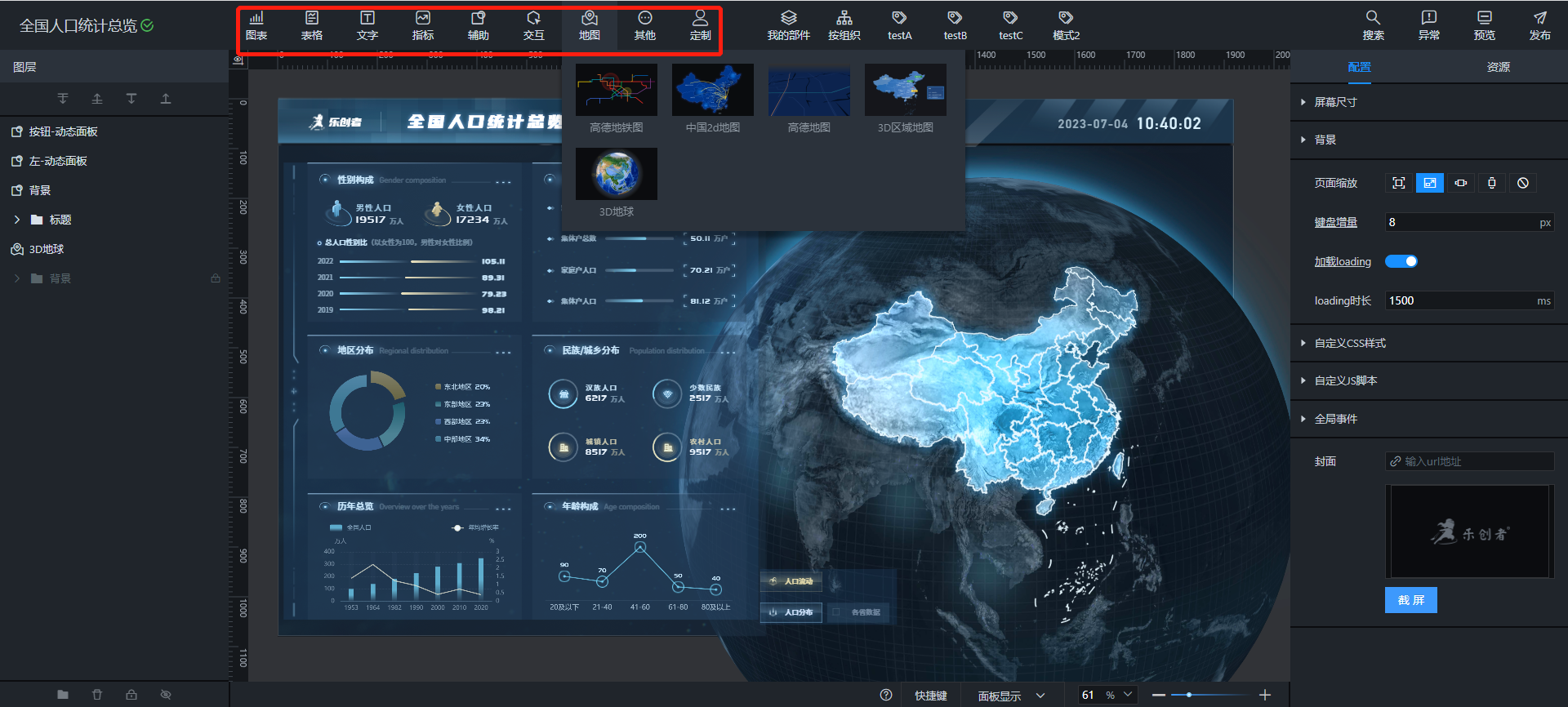Select the disabled page scaling option
This screenshot has width=1568, height=707.
tap(1523, 183)
